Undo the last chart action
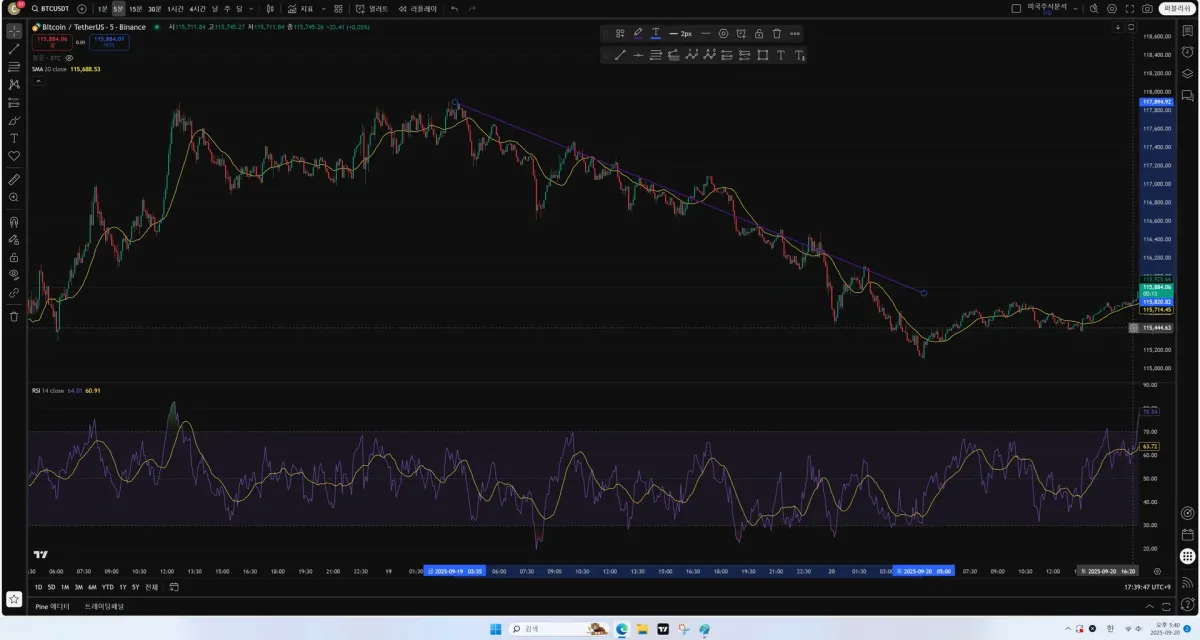 coord(454,8)
